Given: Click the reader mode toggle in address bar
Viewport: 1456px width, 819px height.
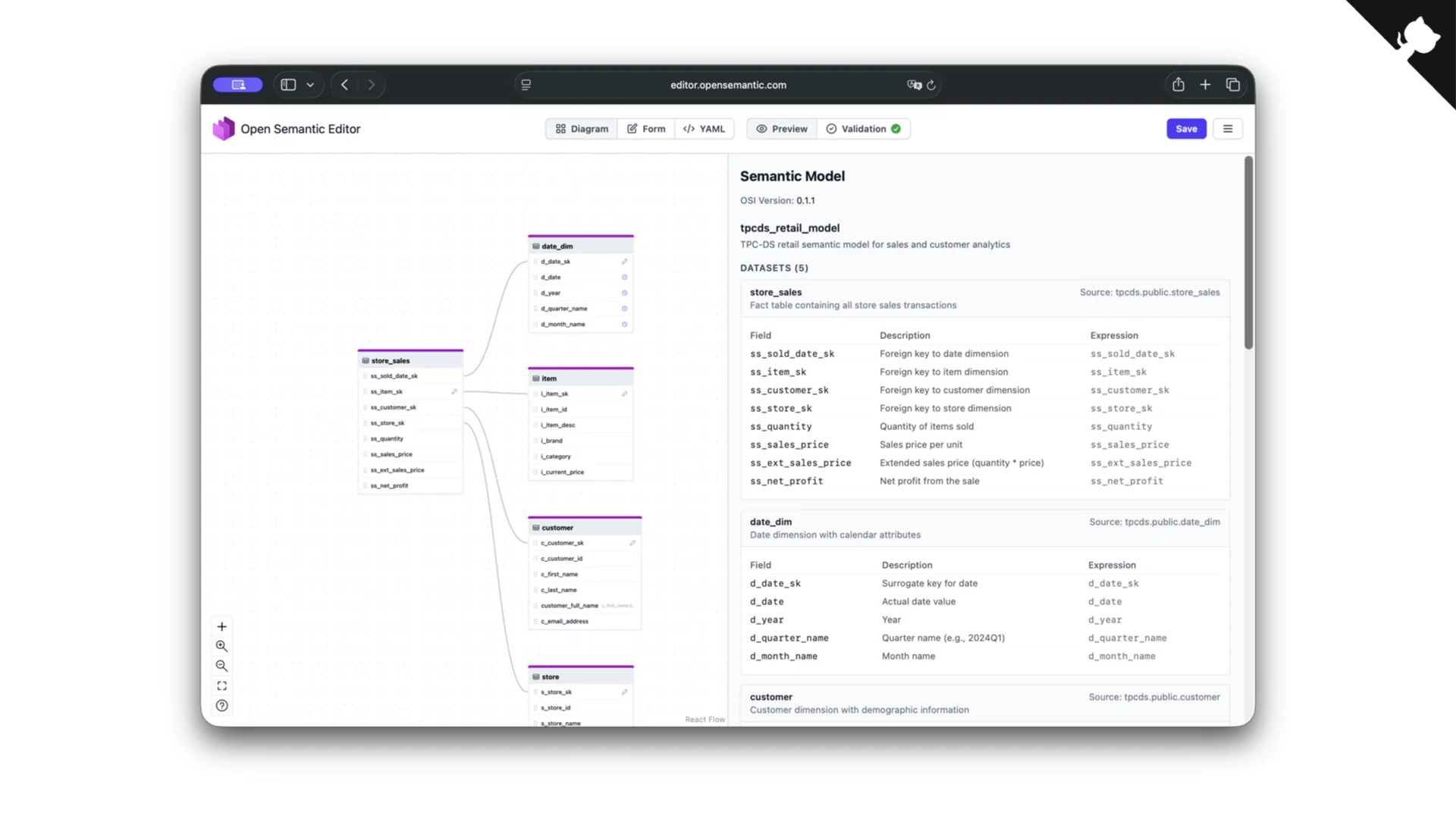Looking at the screenshot, I should [526, 84].
